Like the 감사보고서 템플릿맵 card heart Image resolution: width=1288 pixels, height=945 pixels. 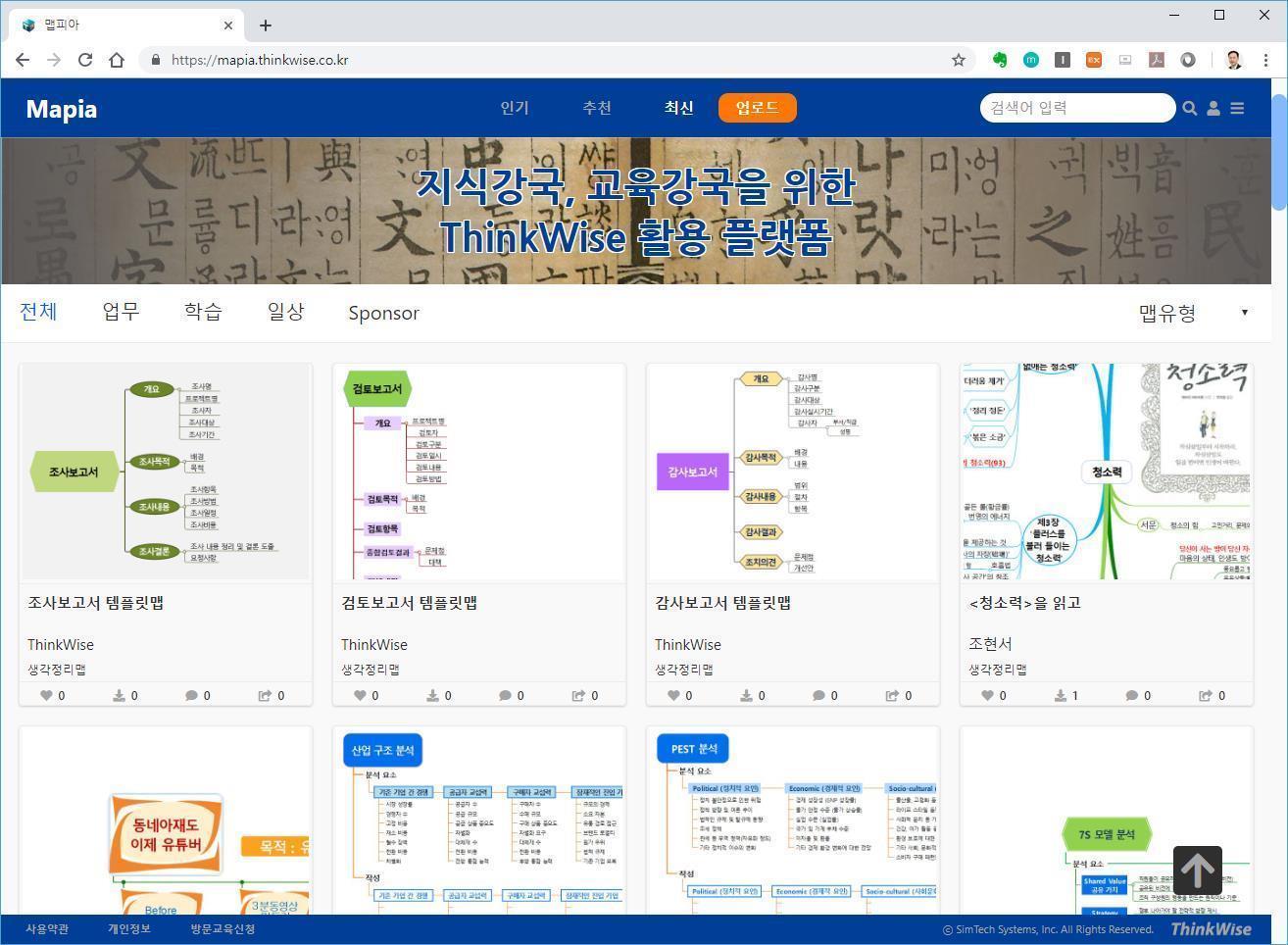coord(673,695)
